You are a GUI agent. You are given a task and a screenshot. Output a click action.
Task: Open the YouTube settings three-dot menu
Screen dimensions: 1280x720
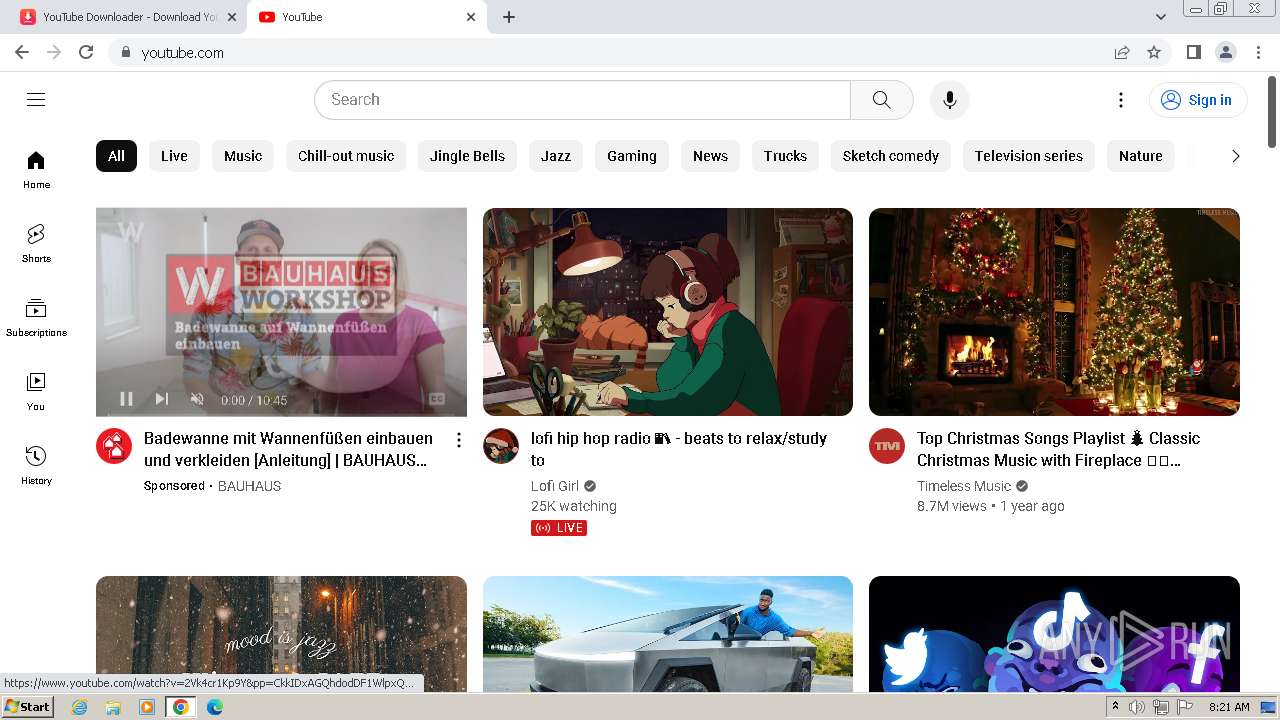1121,99
